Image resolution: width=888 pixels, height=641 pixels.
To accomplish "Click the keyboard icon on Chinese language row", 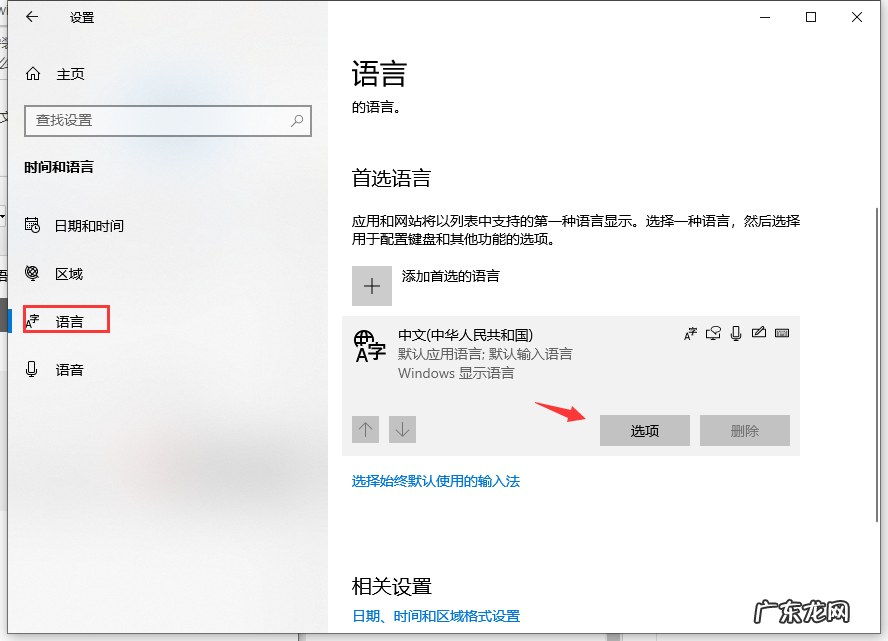I will (781, 333).
